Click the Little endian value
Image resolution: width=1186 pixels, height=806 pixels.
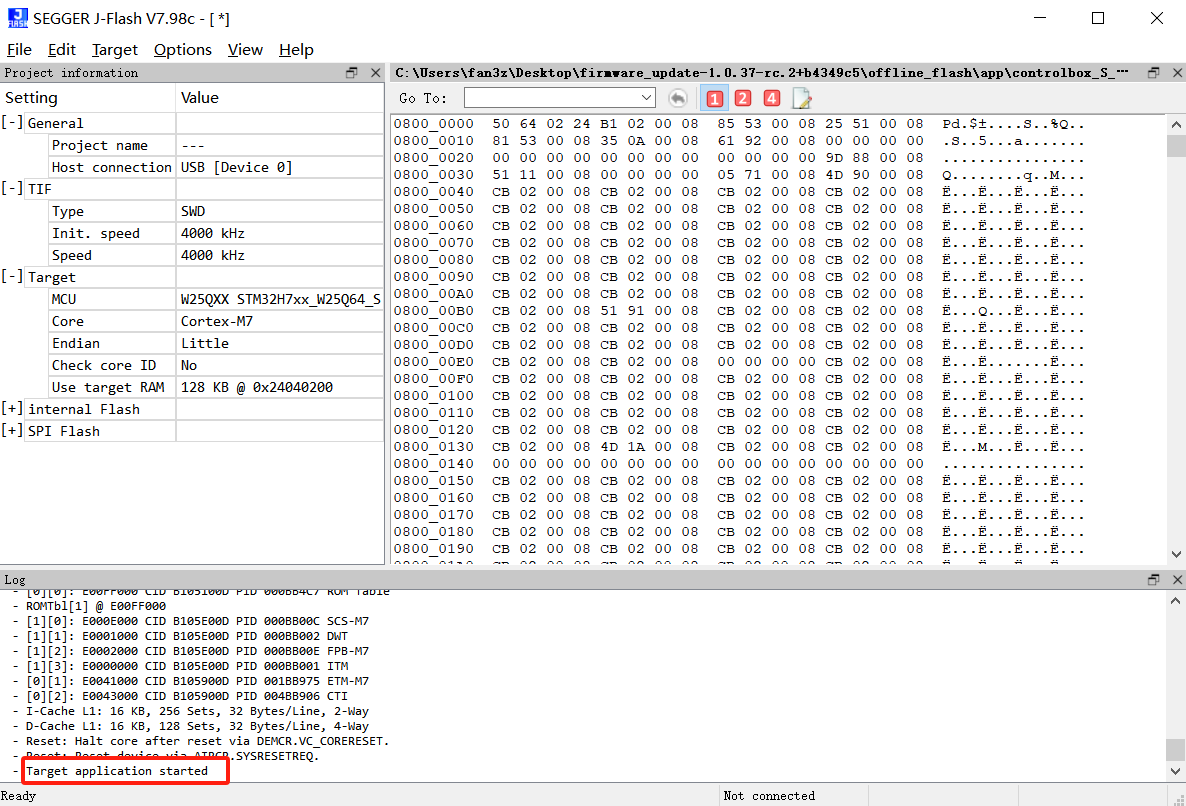[204, 343]
